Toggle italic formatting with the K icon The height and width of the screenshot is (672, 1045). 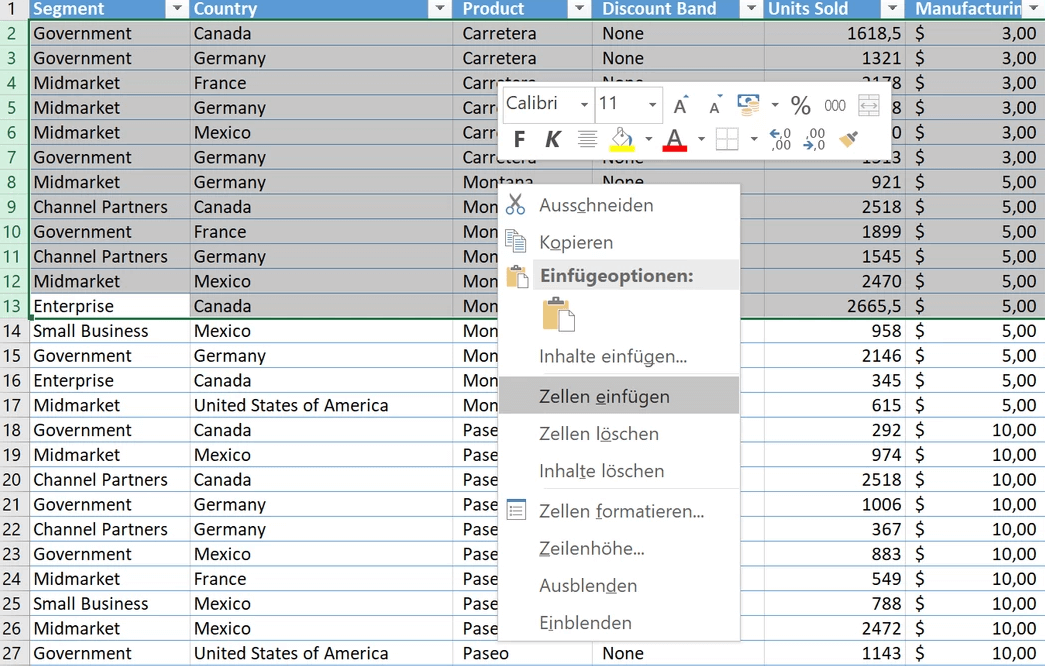pyautogui.click(x=552, y=138)
